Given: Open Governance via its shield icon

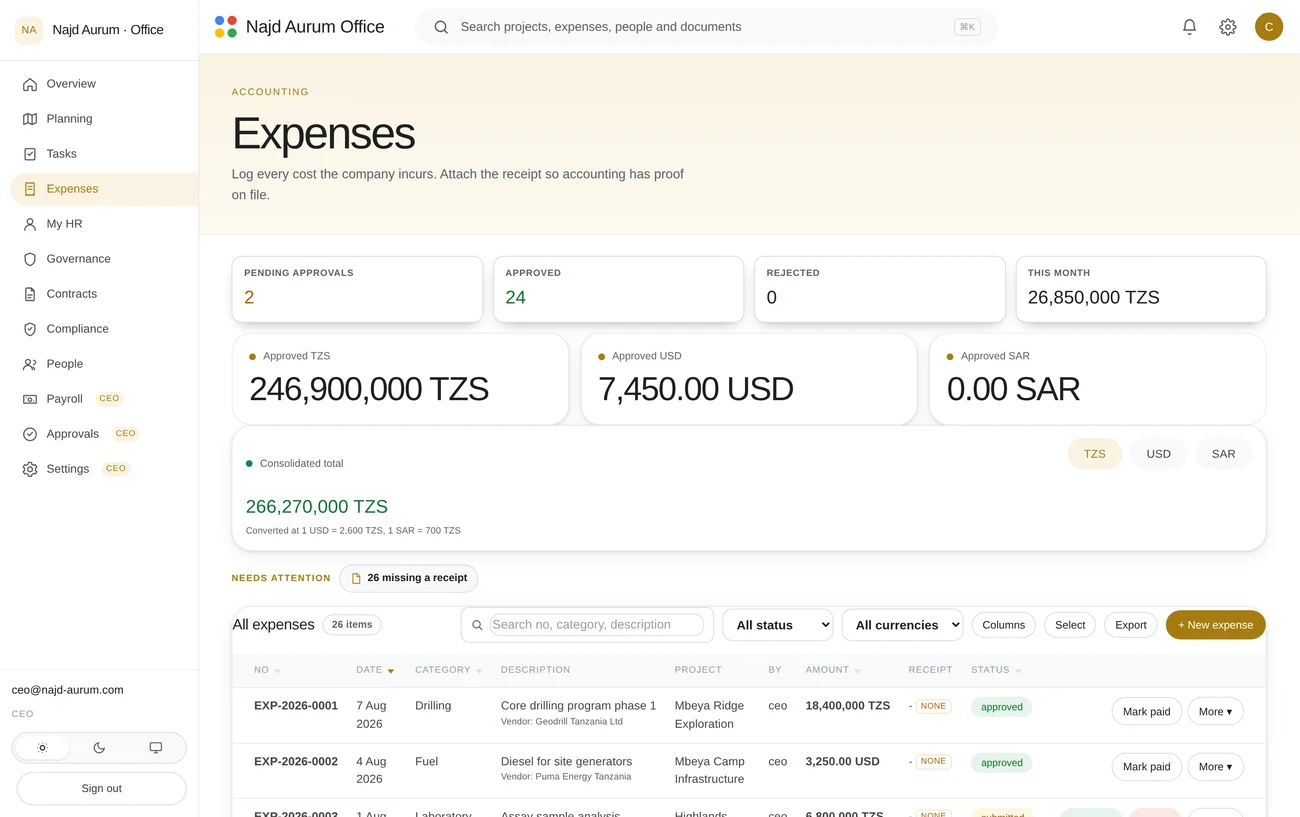Looking at the screenshot, I should click(x=30, y=259).
